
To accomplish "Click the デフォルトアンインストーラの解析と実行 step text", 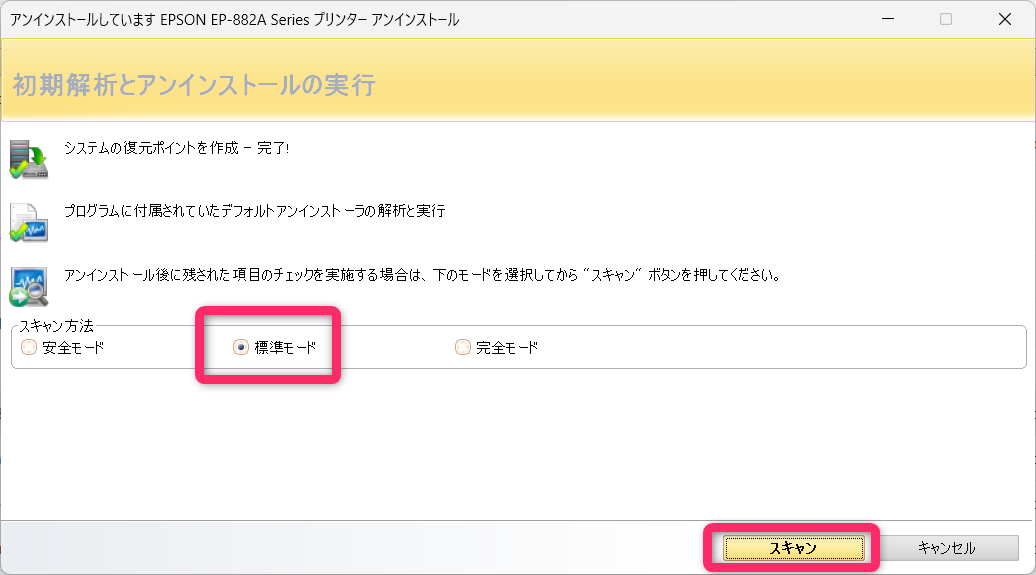I will click(254, 211).
